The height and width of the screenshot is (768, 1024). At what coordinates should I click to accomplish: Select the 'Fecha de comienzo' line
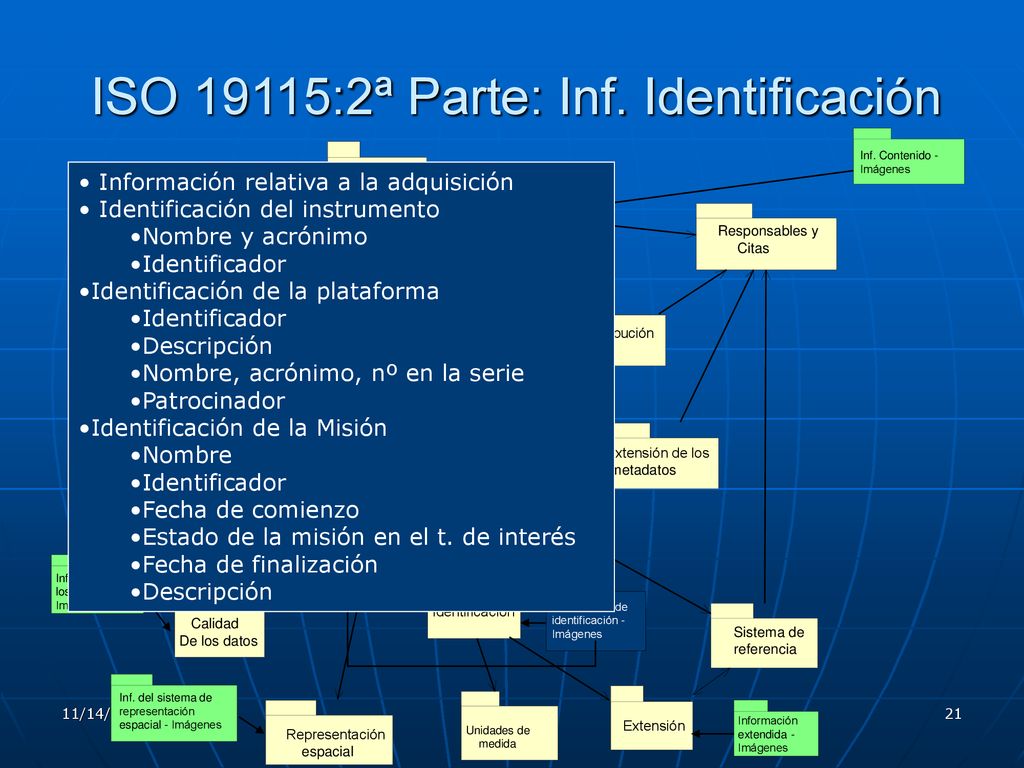(251, 509)
